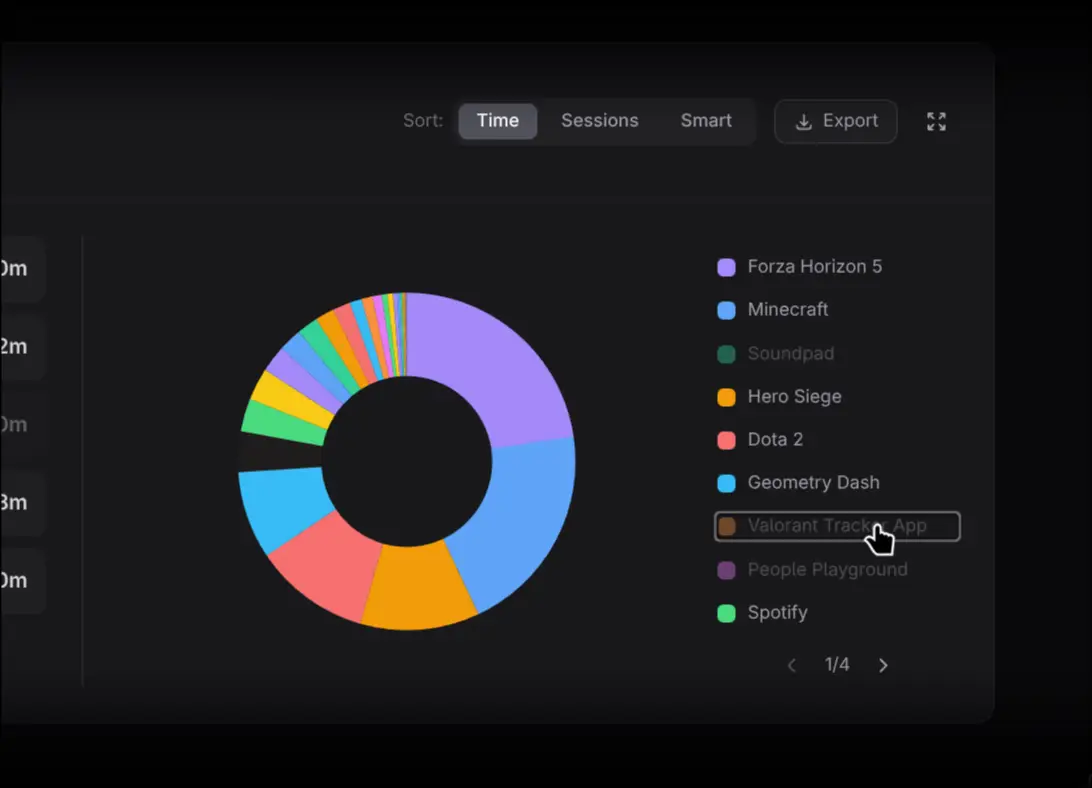Enable Valorant Tracker App legend entry

click(x=837, y=526)
